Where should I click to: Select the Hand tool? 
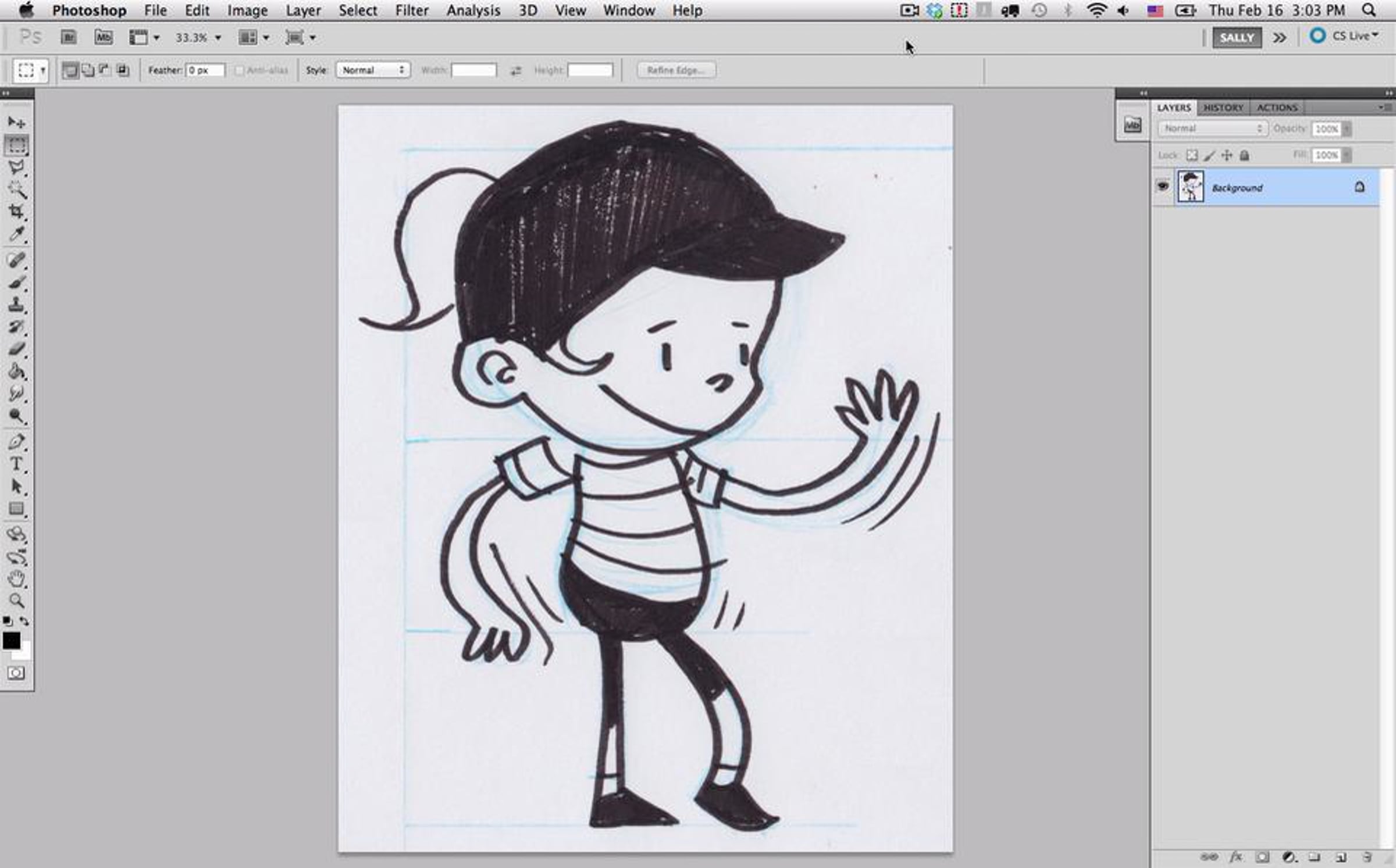[x=16, y=578]
